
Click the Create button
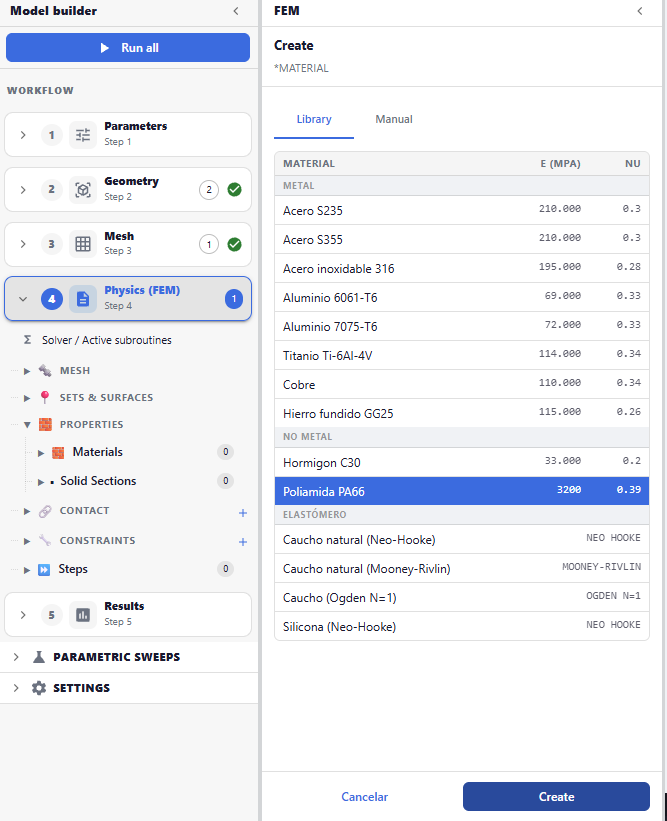click(x=556, y=796)
